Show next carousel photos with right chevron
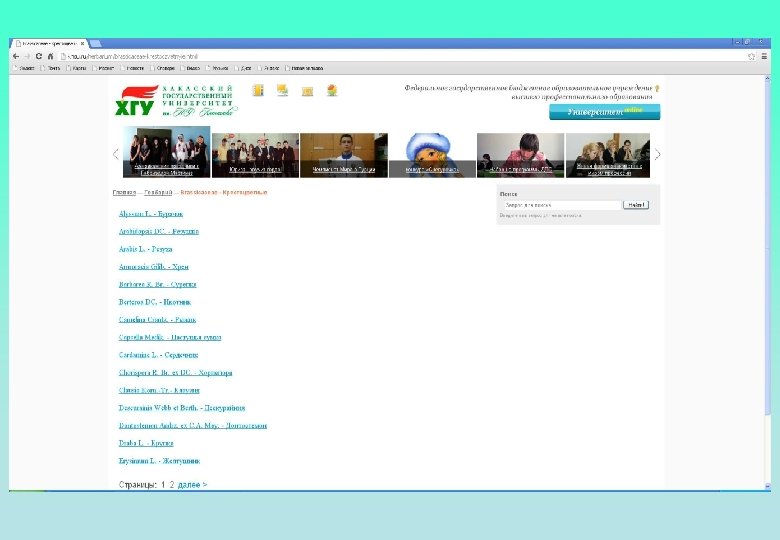The image size is (780, 540). (x=657, y=155)
